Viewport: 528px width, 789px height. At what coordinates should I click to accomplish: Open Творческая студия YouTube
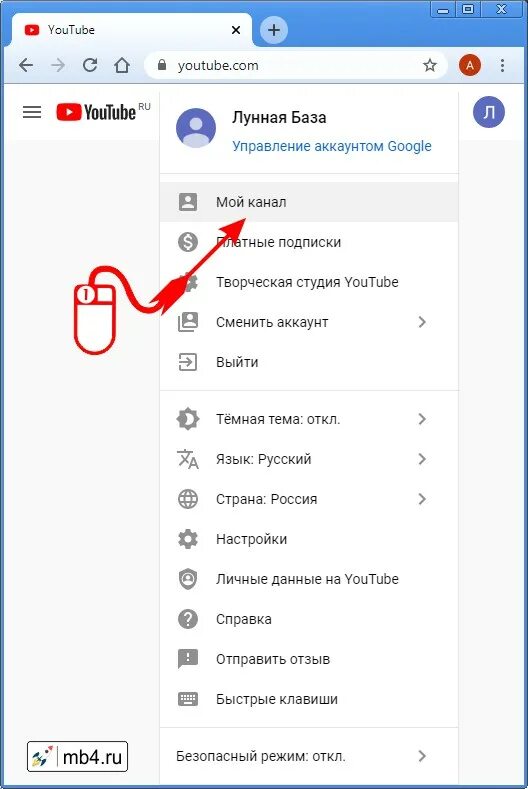click(309, 282)
